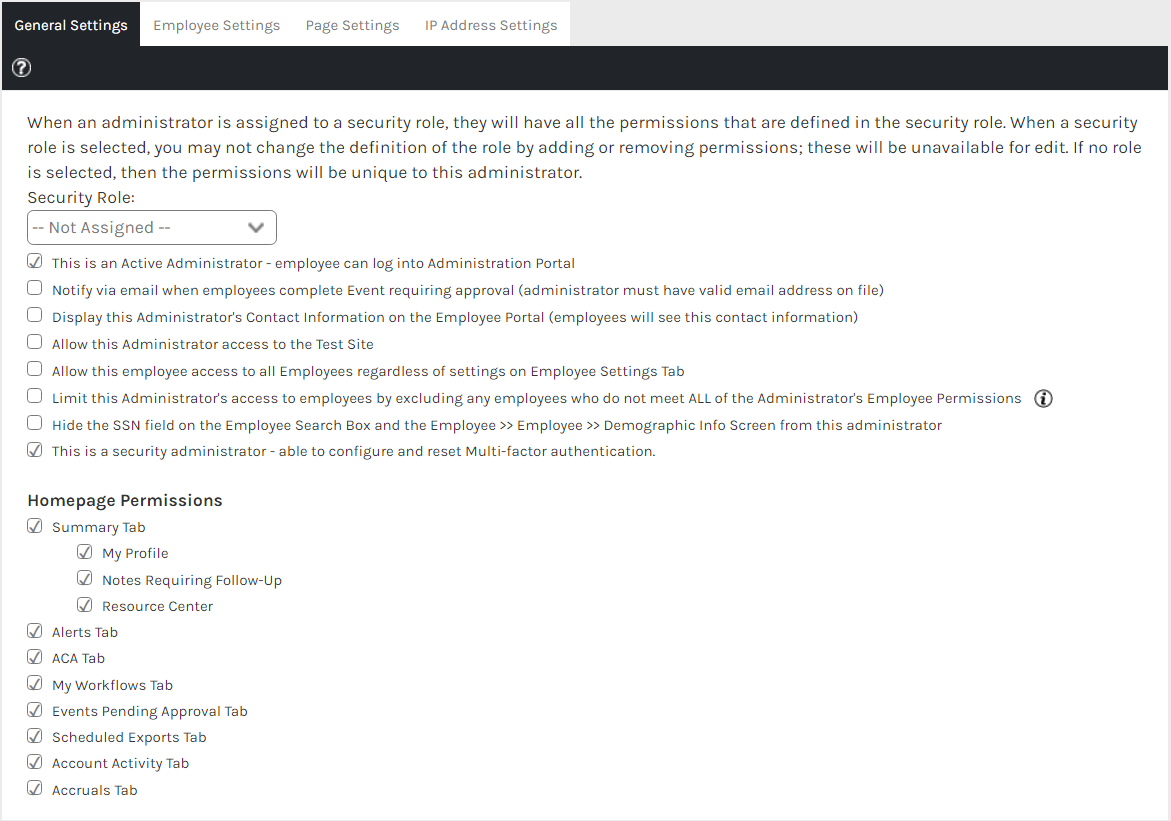
Task: Open the Page Settings tab
Action: 352,25
